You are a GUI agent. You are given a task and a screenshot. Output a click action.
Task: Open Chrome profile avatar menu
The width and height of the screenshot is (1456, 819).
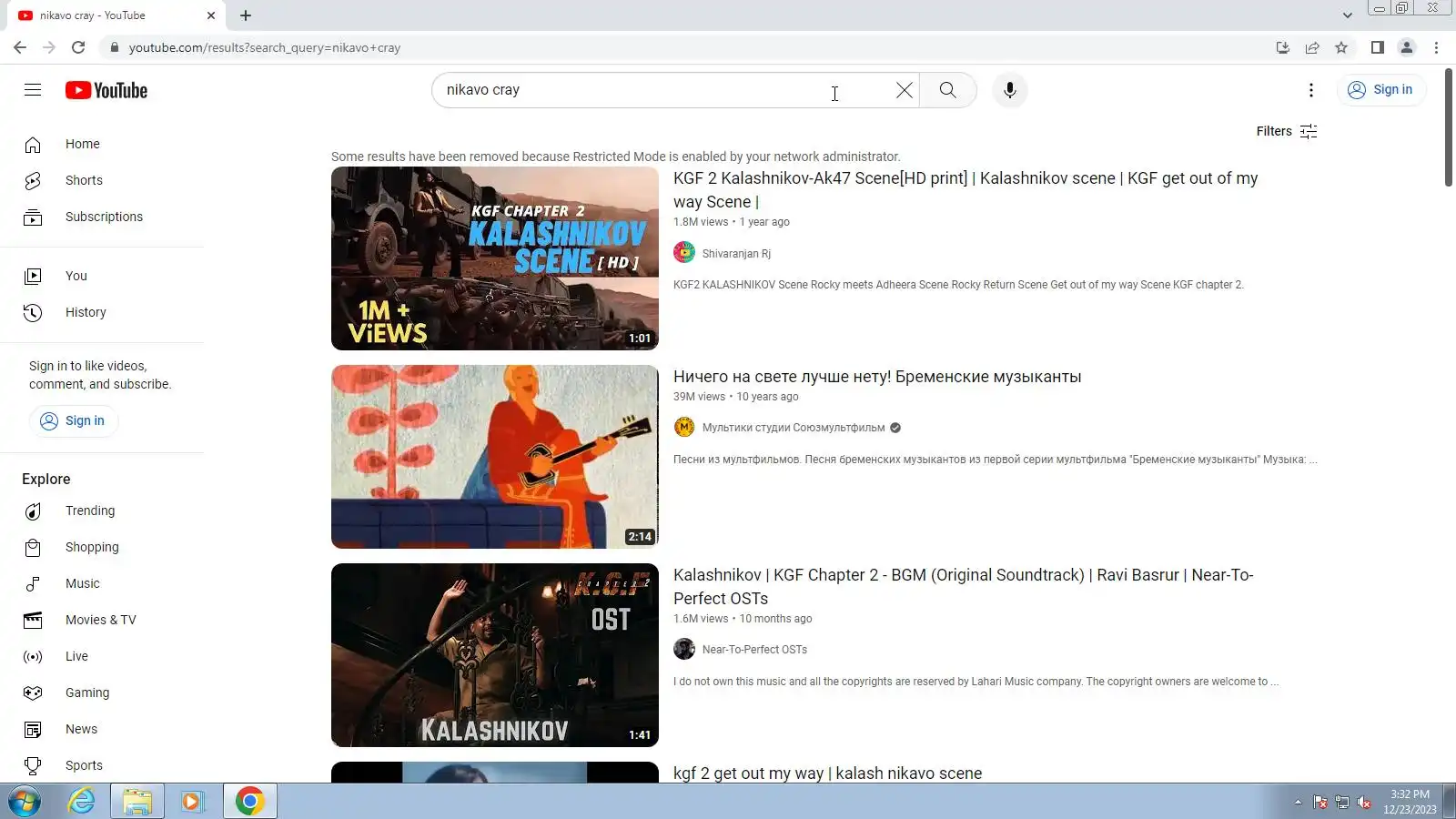(x=1407, y=47)
